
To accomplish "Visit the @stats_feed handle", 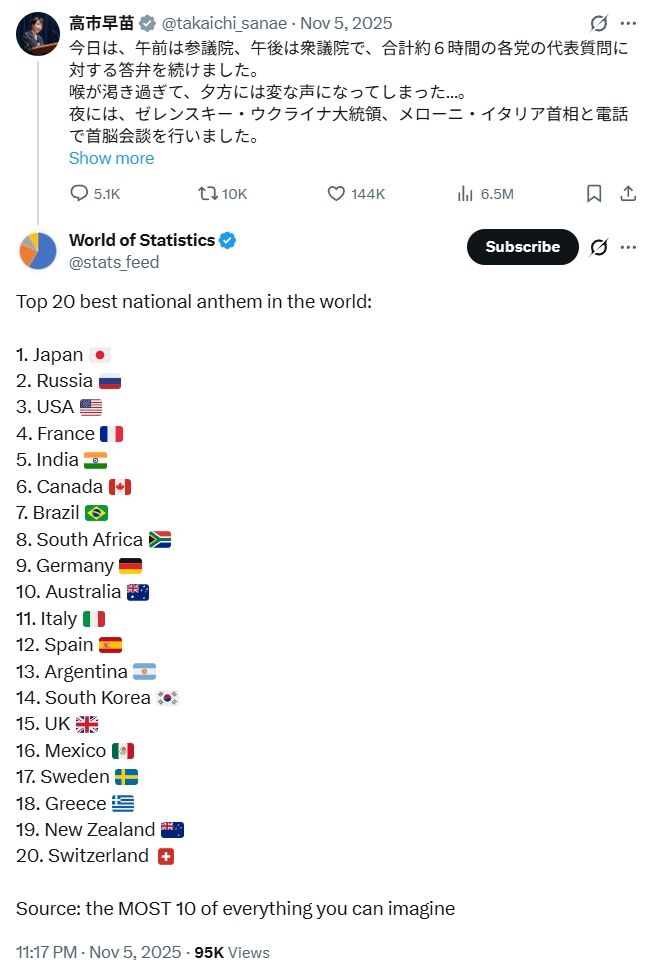I will coord(114,262).
